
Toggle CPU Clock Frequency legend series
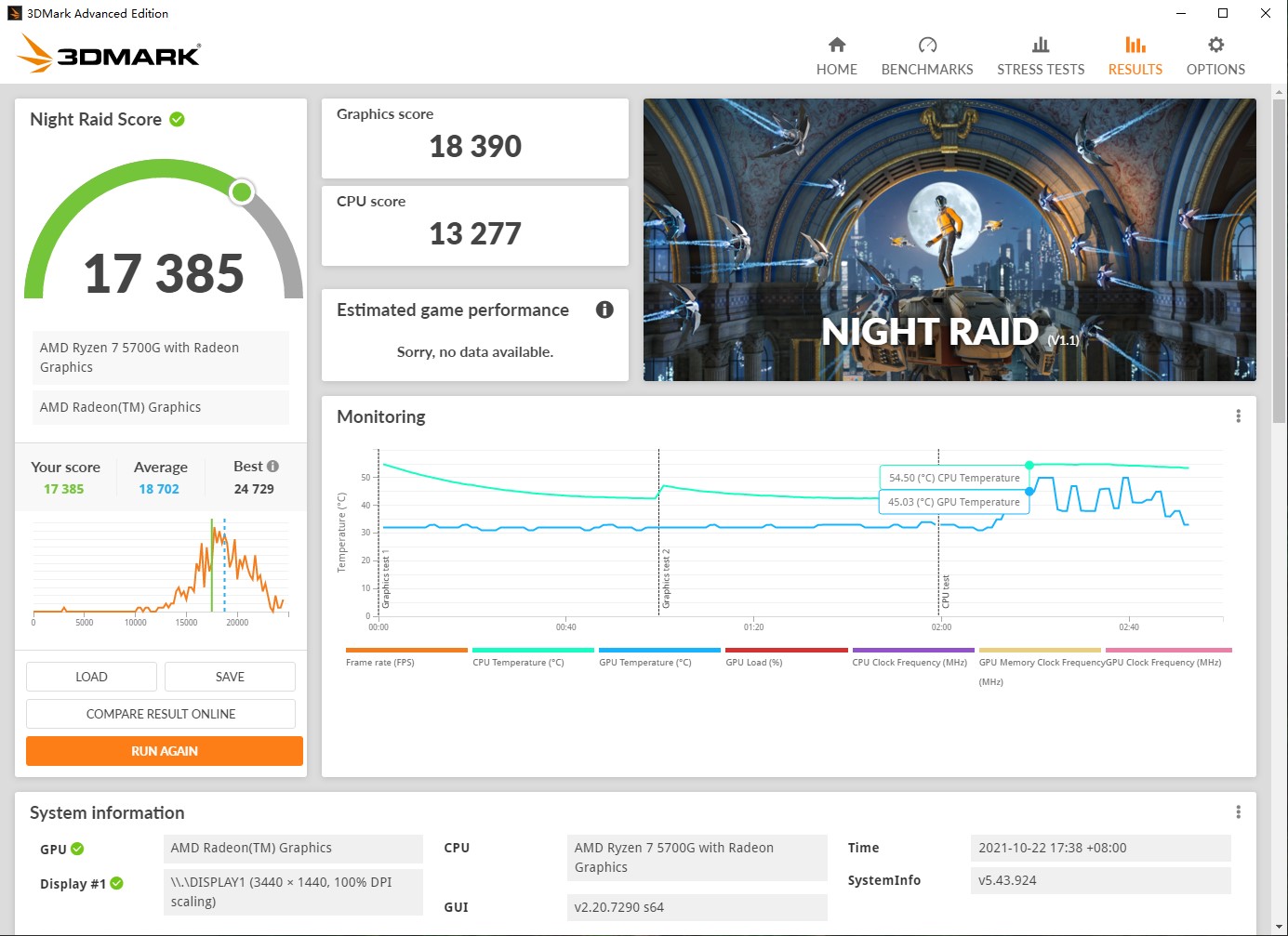(x=912, y=657)
